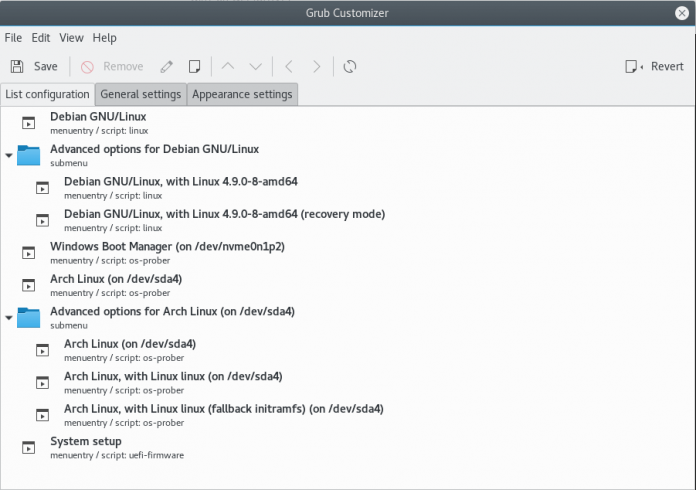Click icon of Debian 4.9.0-8-amd64 non-recovery entry
The image size is (696, 490).
tap(43, 188)
